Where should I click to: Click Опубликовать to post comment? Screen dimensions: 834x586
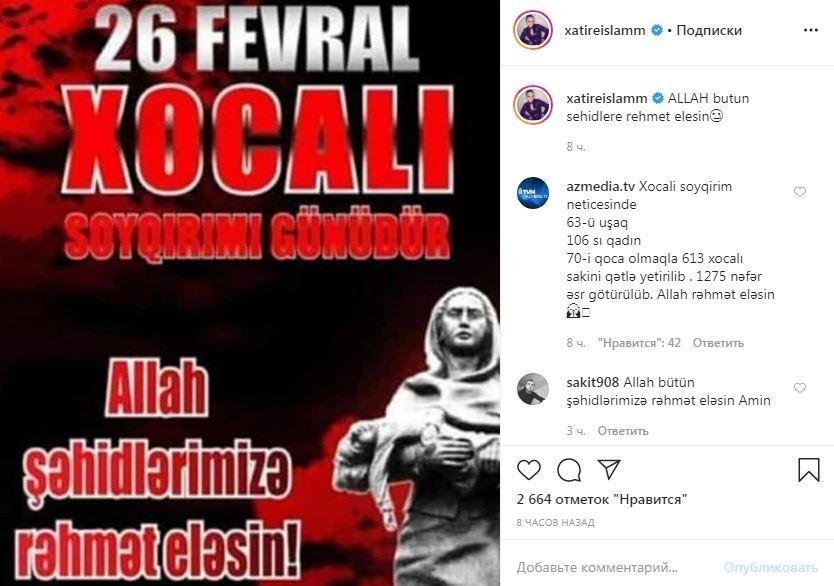(771, 567)
